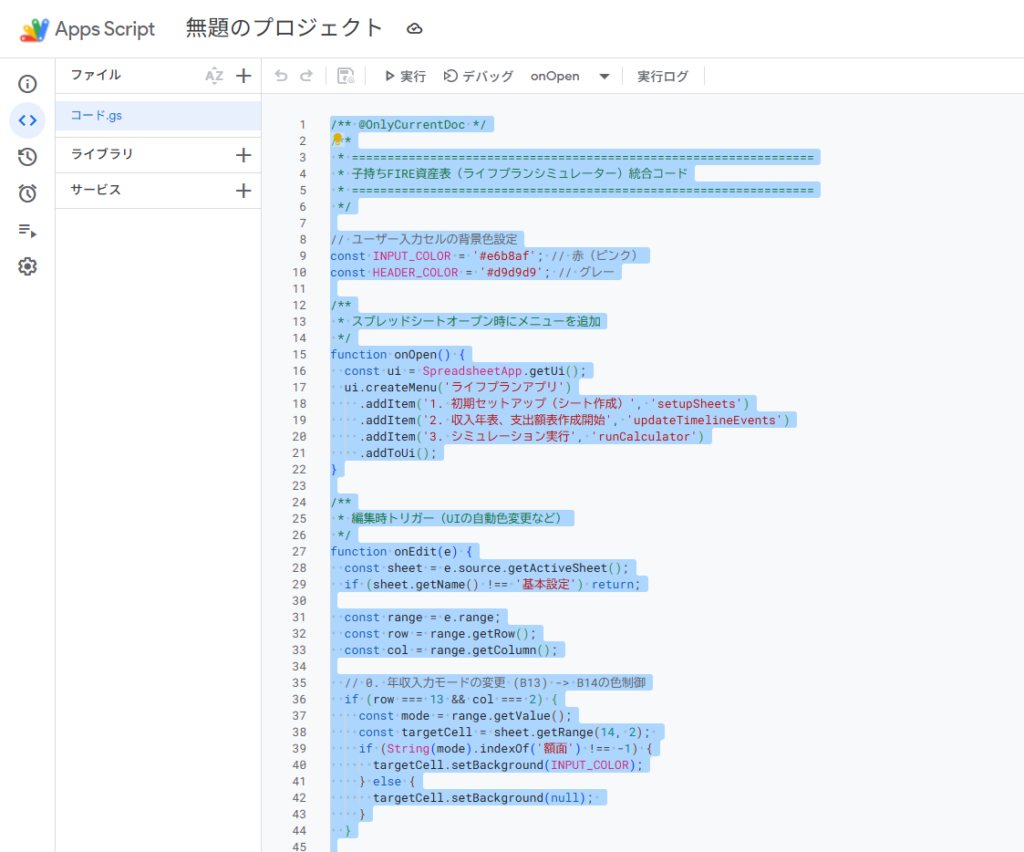Add a new file with plus icon
Viewport: 1024px width, 852px height.
pos(243,76)
